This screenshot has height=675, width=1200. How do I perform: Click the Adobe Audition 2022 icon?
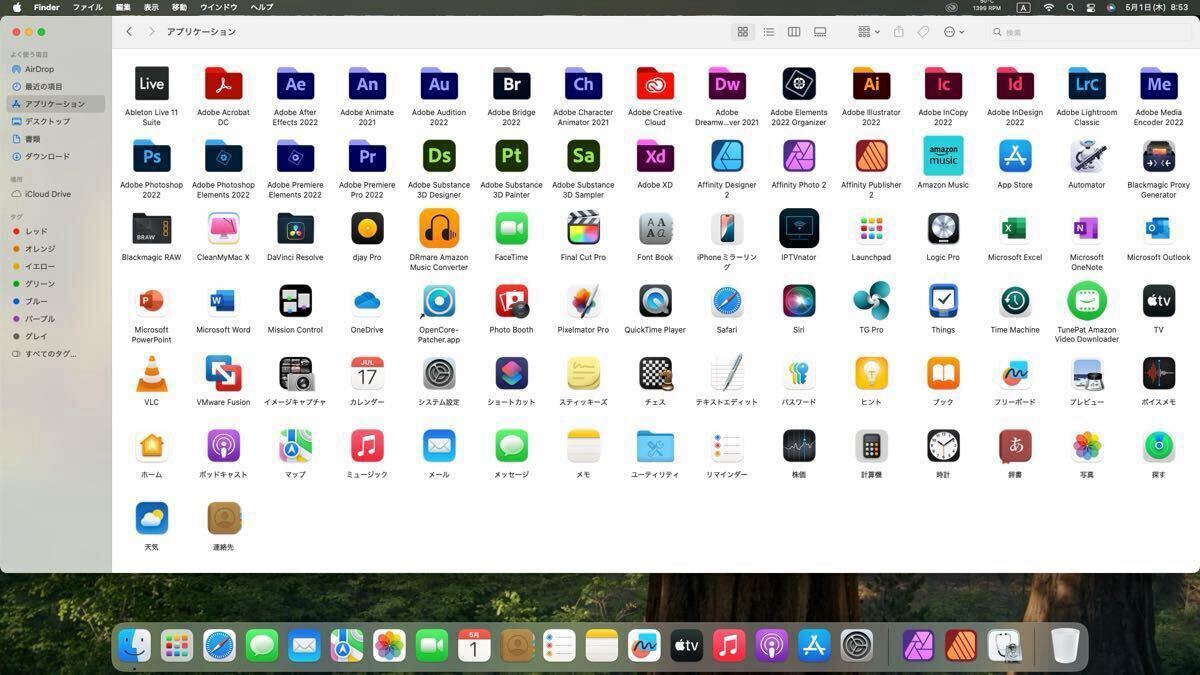[439, 84]
